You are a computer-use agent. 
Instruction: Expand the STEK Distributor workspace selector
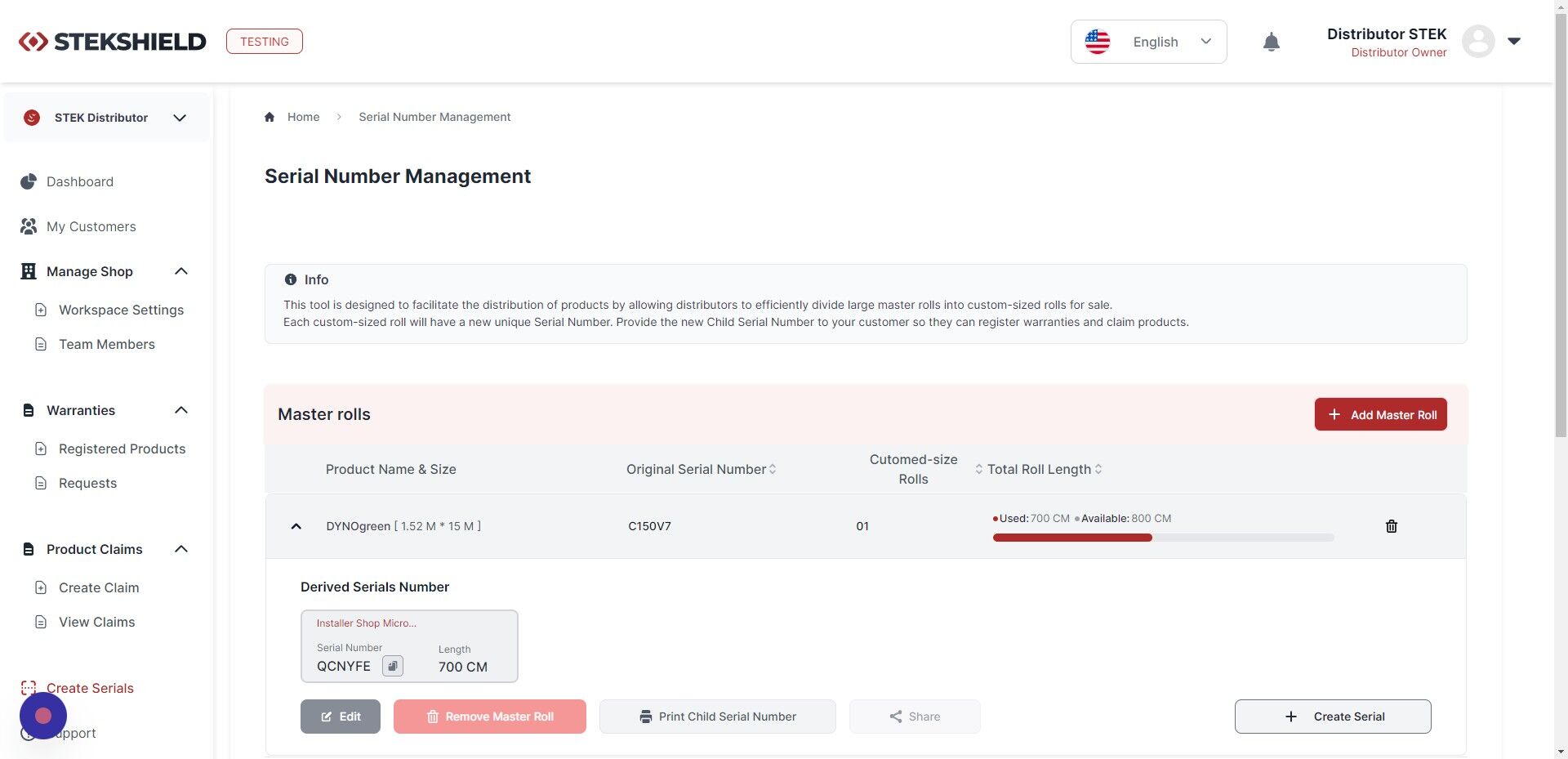coord(106,118)
